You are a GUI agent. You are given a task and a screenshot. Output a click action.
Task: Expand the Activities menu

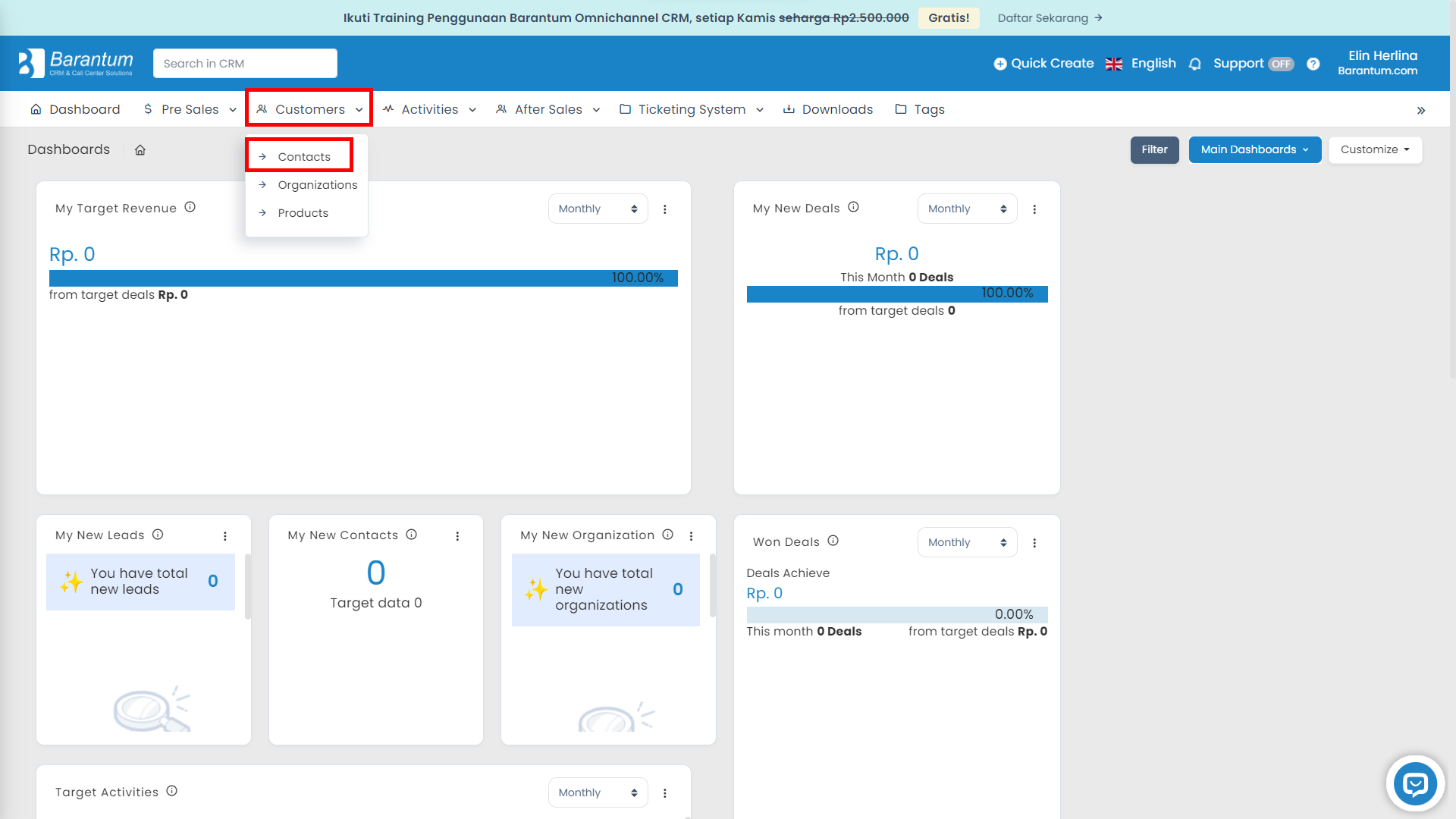429,109
